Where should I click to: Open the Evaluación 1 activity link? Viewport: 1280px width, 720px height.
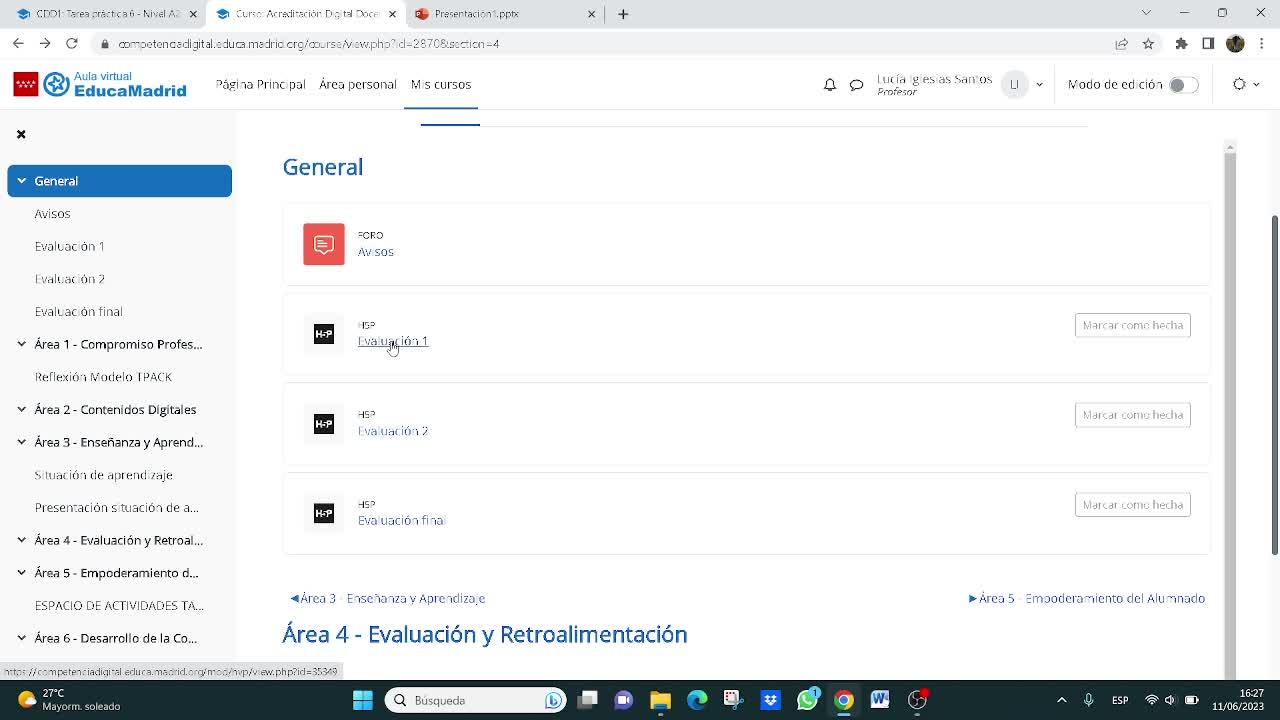coord(393,341)
